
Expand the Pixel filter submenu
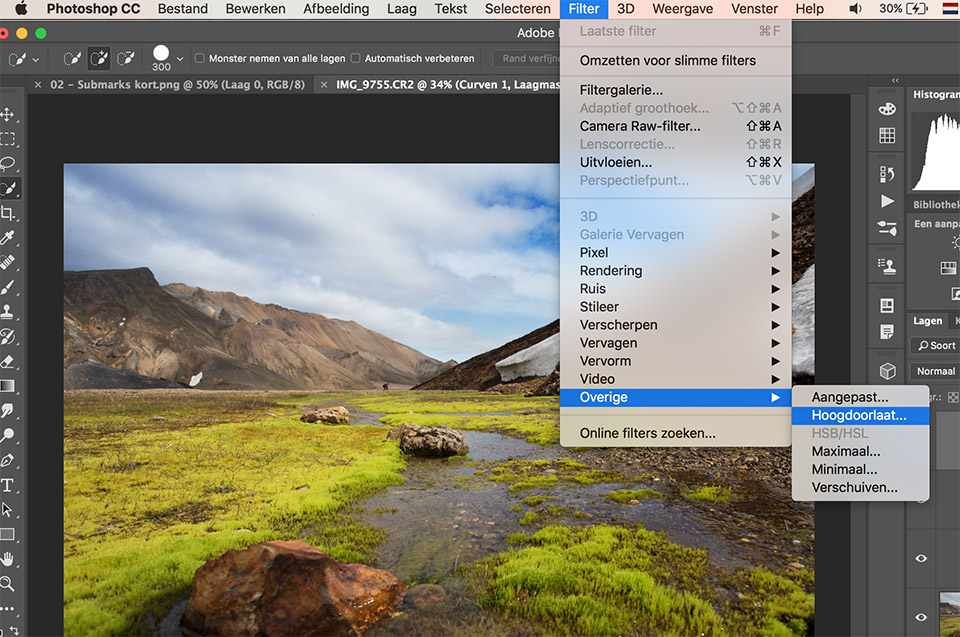click(x=675, y=252)
